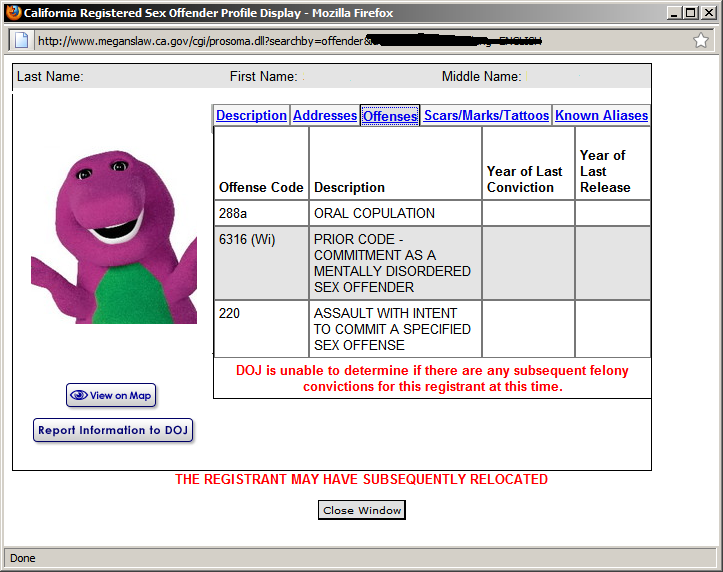Image resolution: width=723 pixels, height=572 pixels.
Task: Click the First Name label
Action: (264, 77)
